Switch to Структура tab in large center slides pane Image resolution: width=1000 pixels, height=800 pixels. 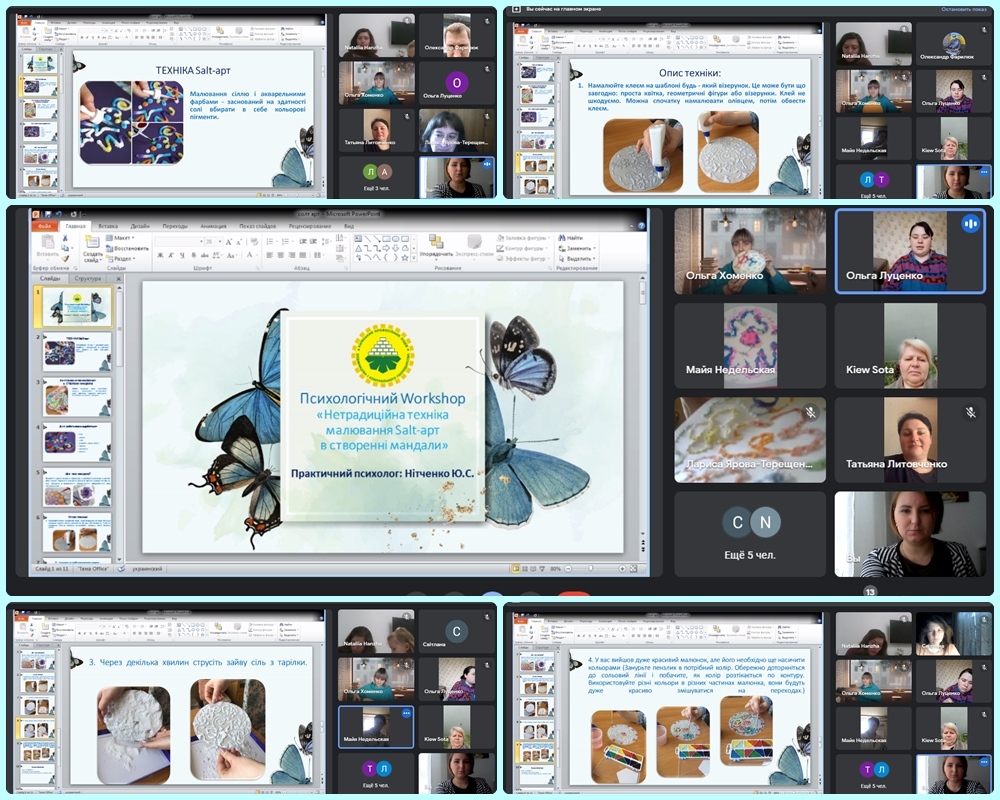tap(87, 279)
